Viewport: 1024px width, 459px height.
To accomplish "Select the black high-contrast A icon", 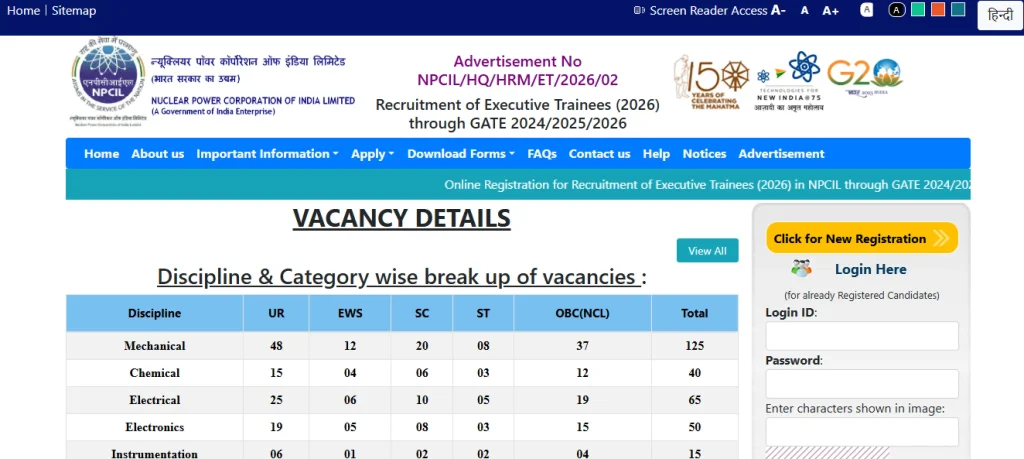I will tap(897, 10).
